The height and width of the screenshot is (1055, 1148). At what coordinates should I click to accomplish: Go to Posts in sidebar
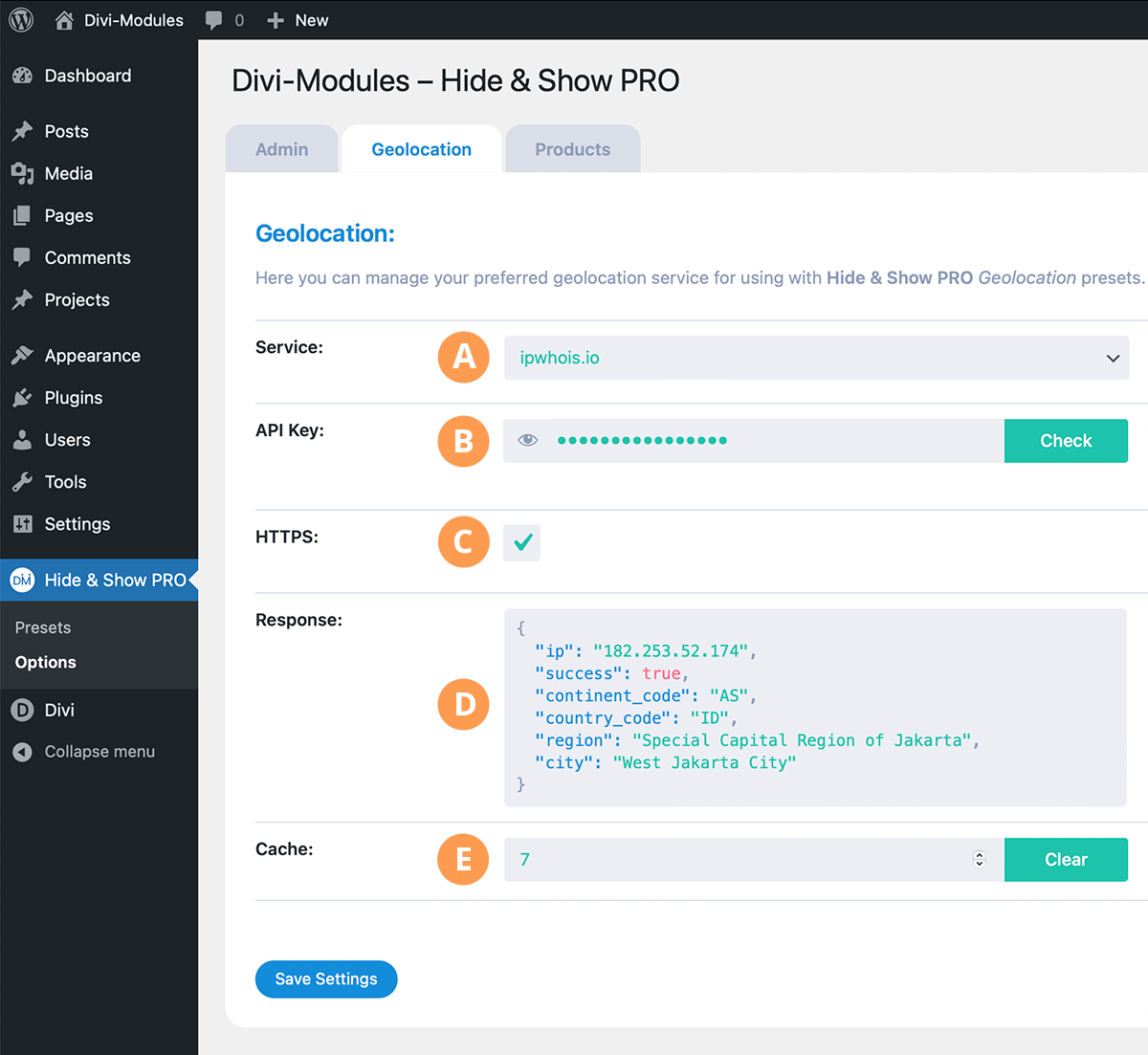pyautogui.click(x=66, y=131)
